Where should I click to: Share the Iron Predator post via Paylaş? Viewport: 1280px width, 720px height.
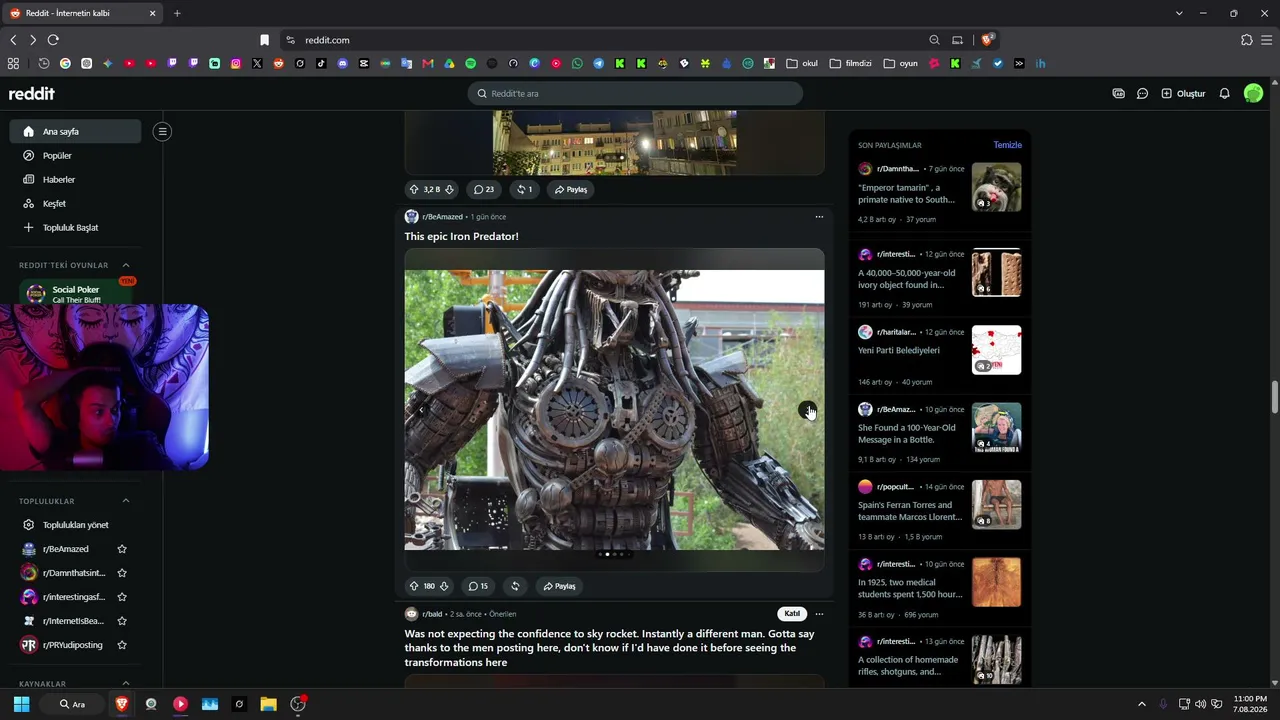[559, 586]
